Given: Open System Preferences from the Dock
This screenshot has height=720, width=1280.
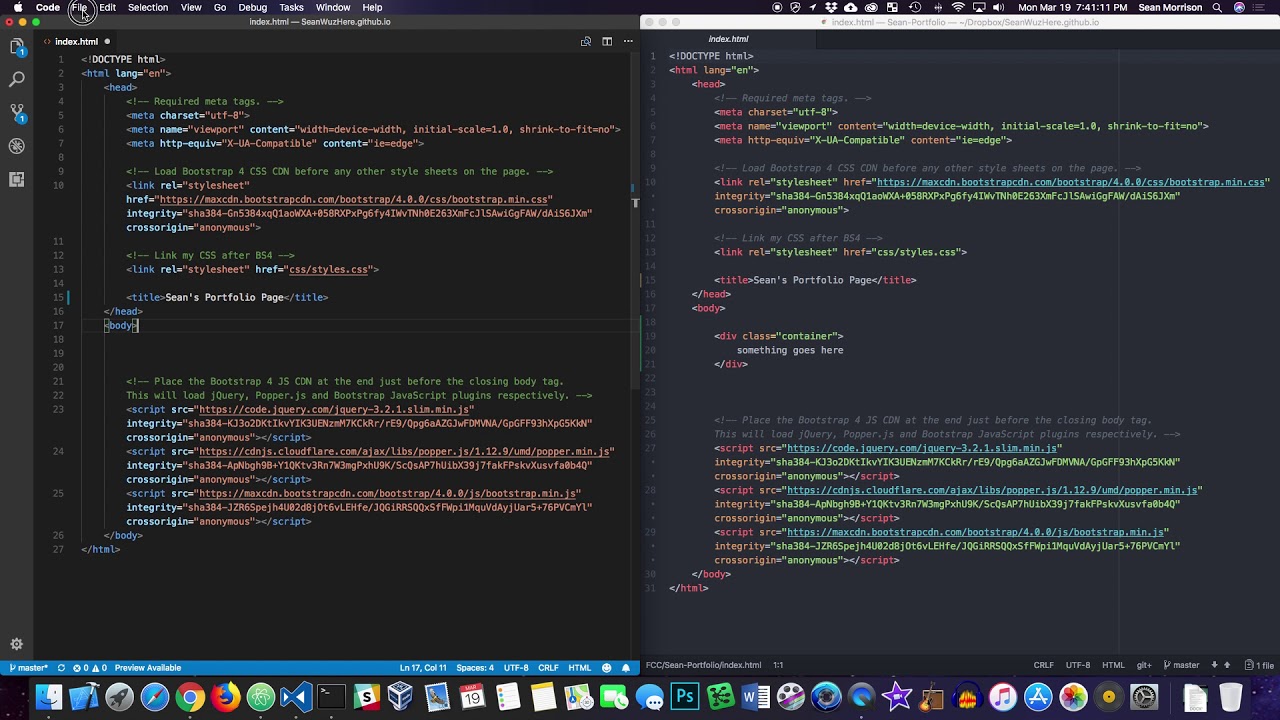Looking at the screenshot, I should (1144, 697).
